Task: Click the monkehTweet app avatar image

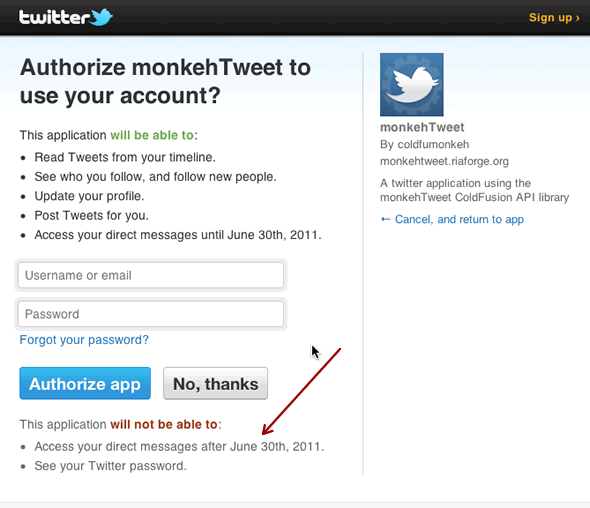Action: [x=412, y=85]
